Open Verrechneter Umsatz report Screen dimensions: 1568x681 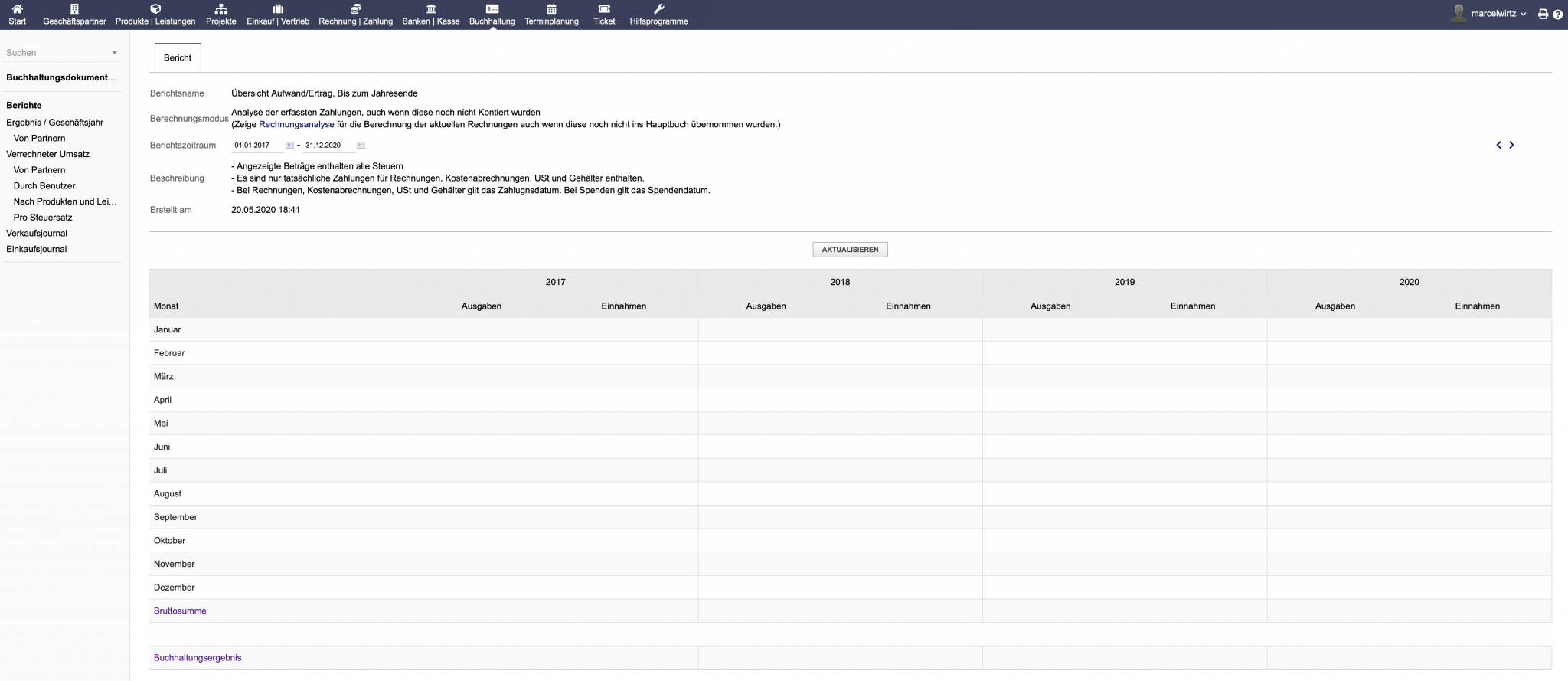[x=47, y=154]
